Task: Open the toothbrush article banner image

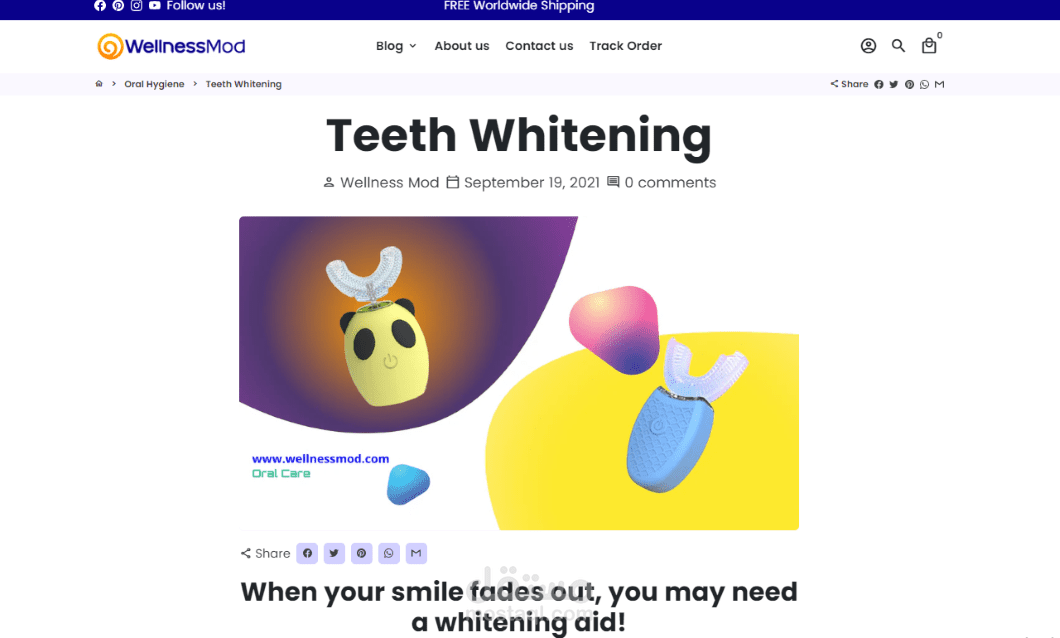Action: click(519, 373)
